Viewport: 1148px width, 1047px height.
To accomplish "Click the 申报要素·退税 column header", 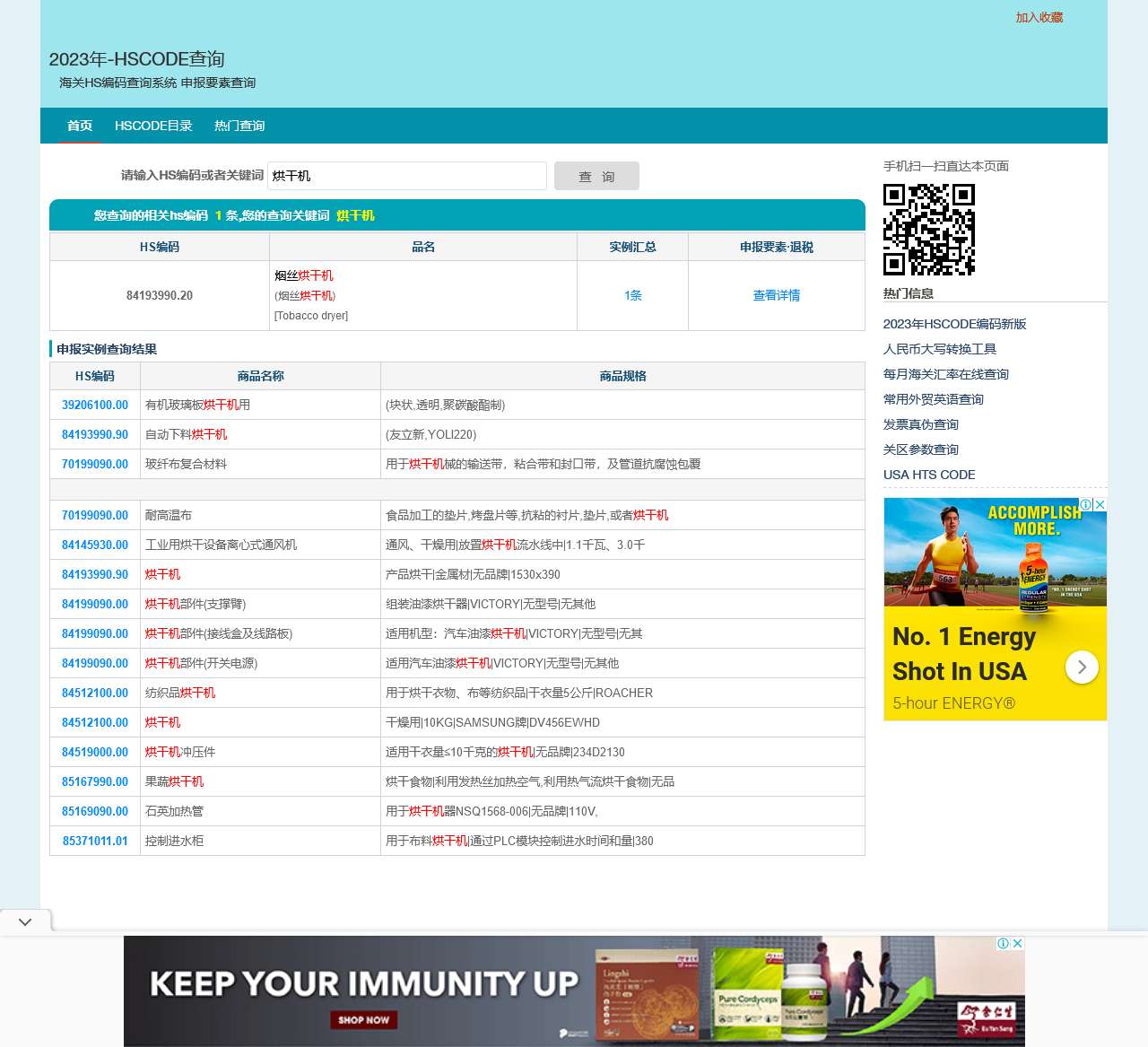I will click(777, 247).
